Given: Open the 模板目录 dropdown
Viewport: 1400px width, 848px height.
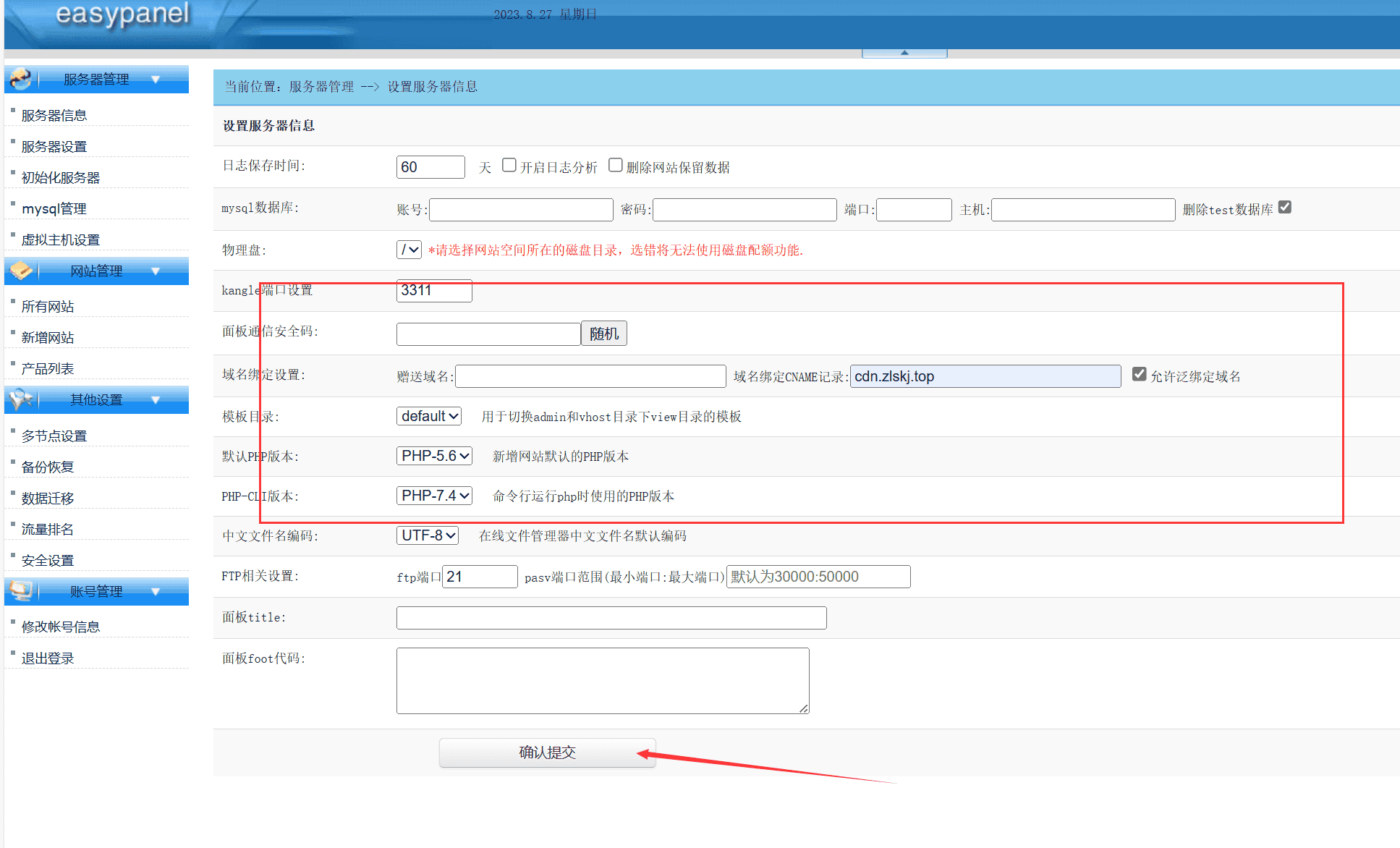Looking at the screenshot, I should point(428,416).
